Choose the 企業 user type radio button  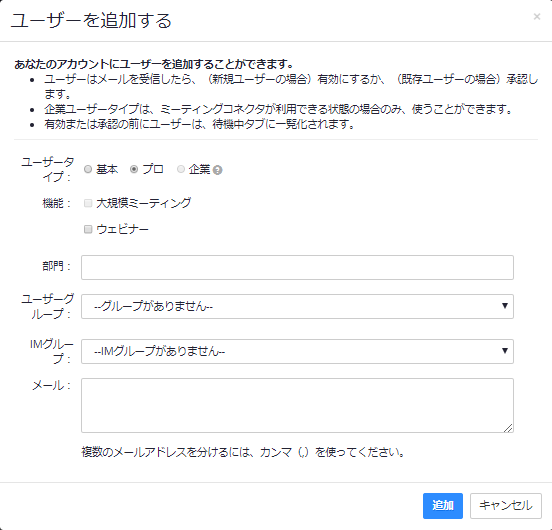181,169
